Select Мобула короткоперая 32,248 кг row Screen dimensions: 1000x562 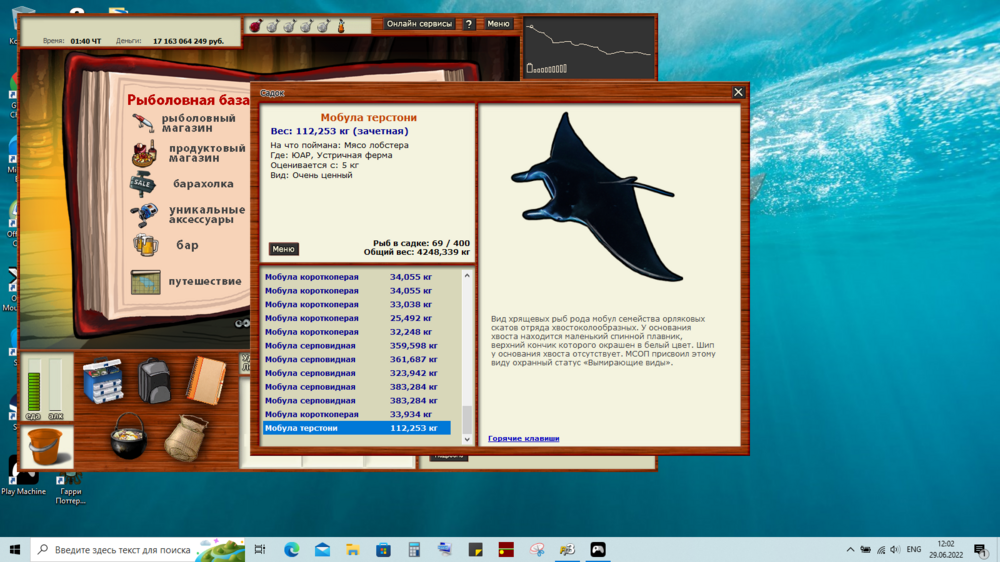[x=357, y=332]
